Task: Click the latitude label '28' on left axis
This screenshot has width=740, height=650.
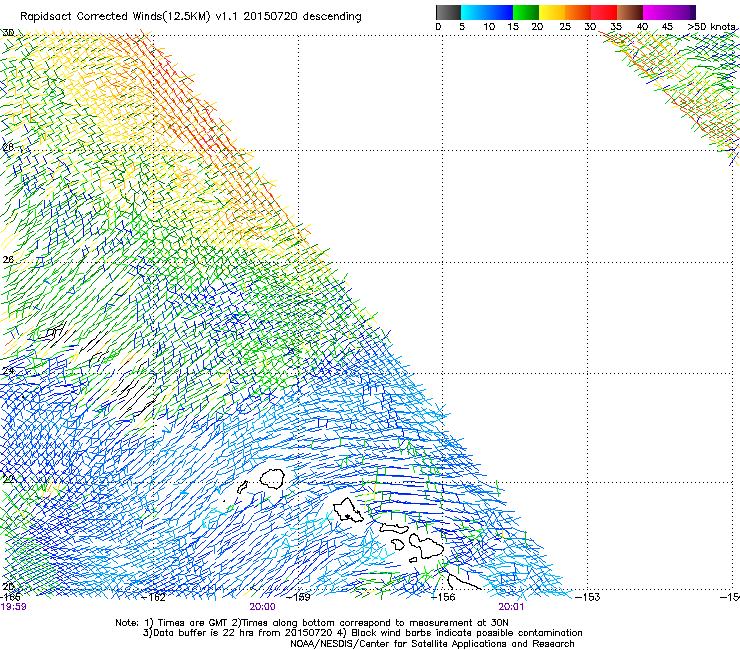Action: (8, 147)
